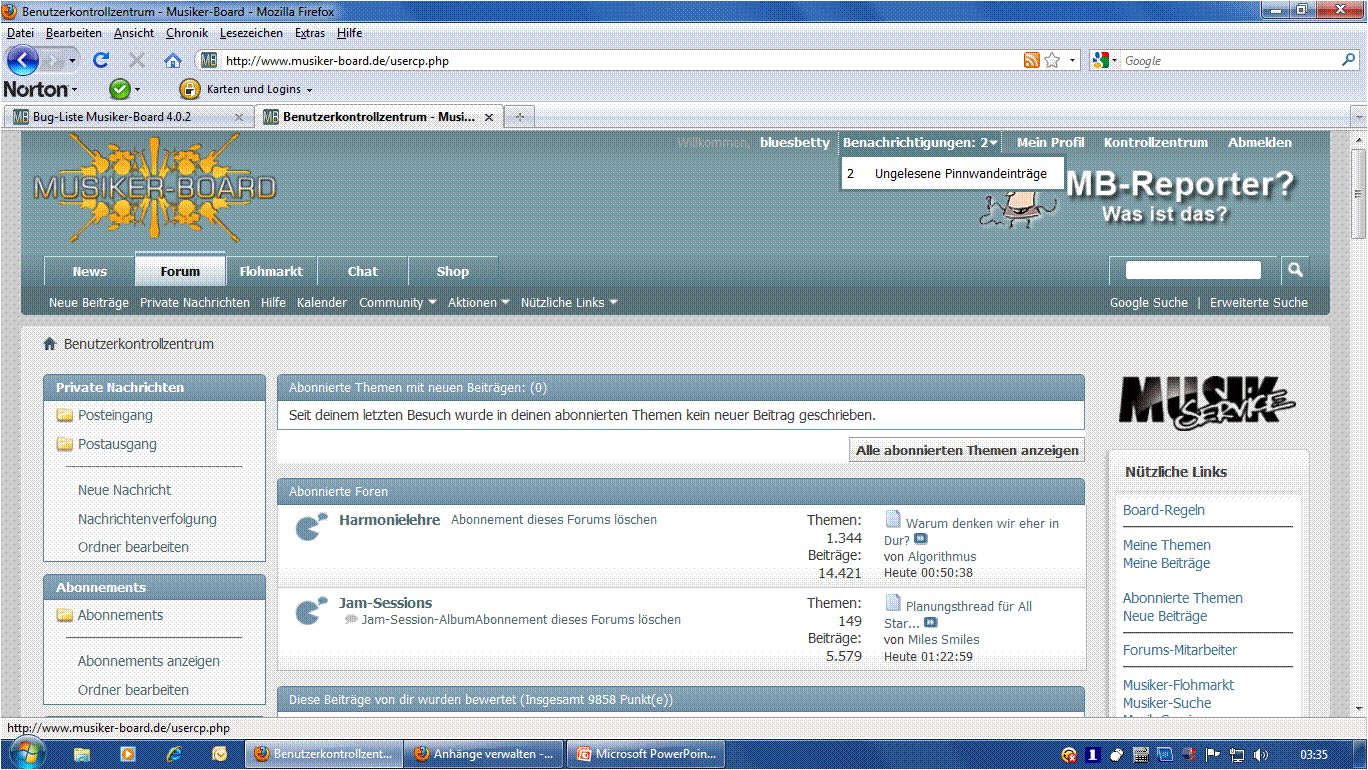The image size is (1368, 770).
Task: Switch to Microsoft PowerPoint in the taskbar
Action: point(646,754)
